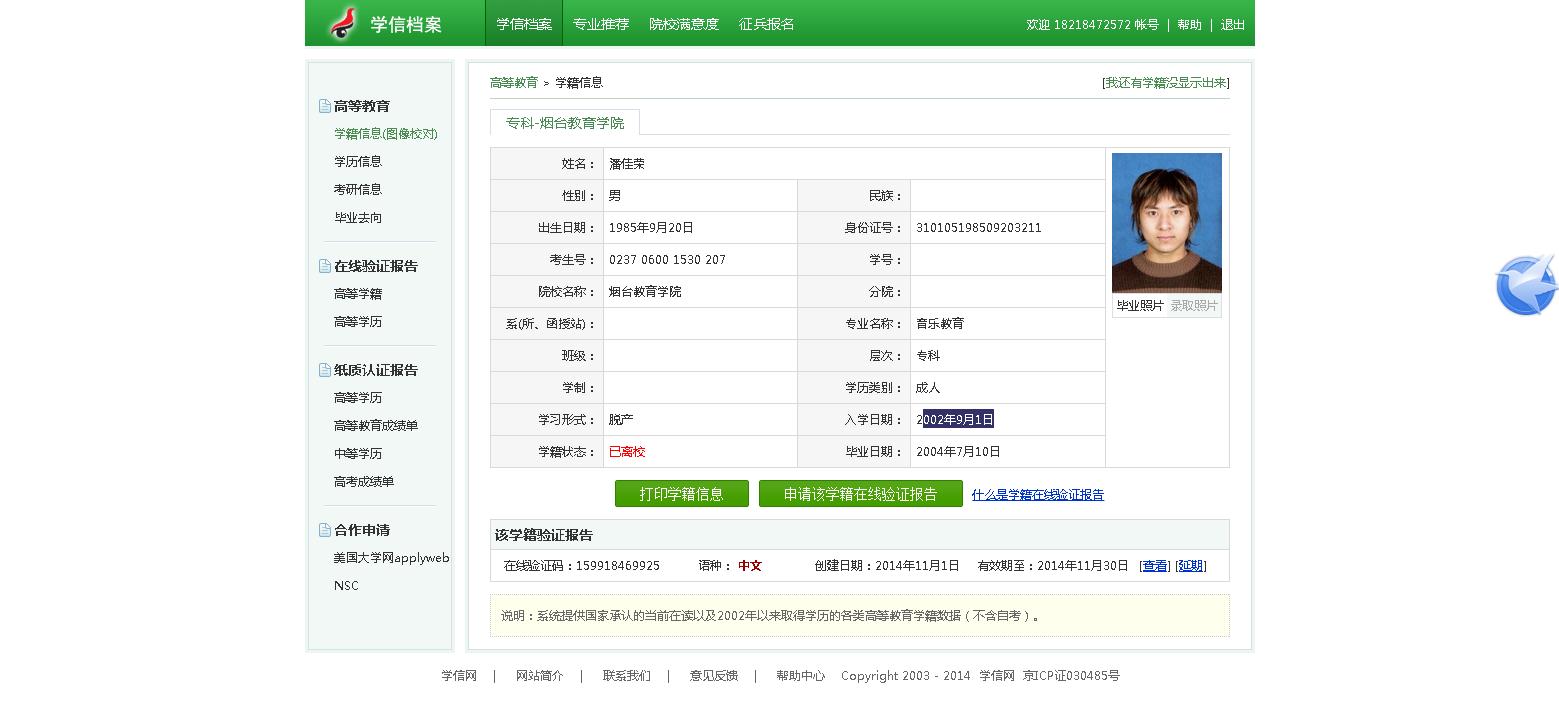Click the 我还有学籍没显示出来 link

[x=1165, y=83]
